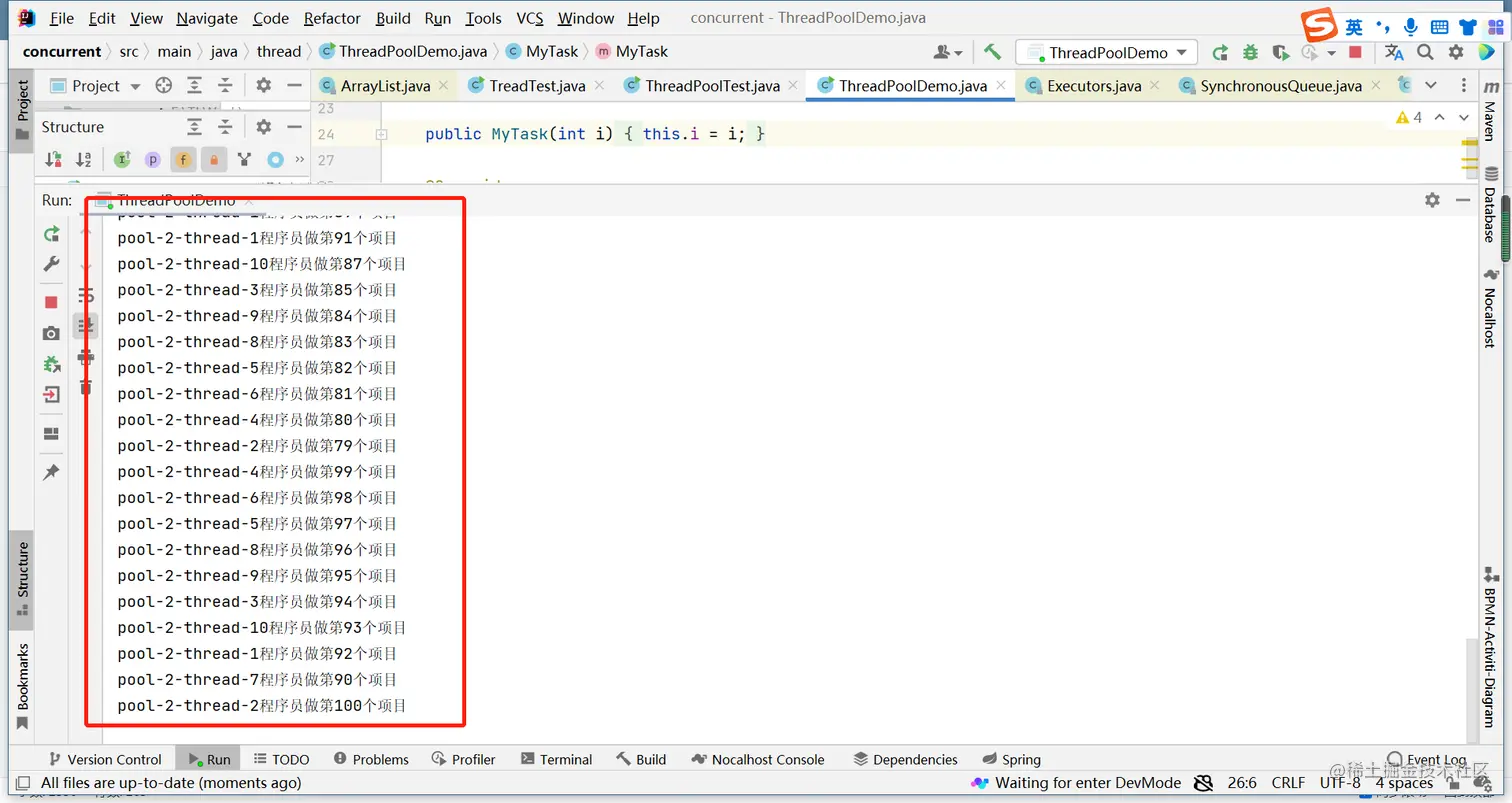Image resolution: width=1512 pixels, height=803 pixels.
Task: Open the Project view dropdown
Action: (96, 86)
